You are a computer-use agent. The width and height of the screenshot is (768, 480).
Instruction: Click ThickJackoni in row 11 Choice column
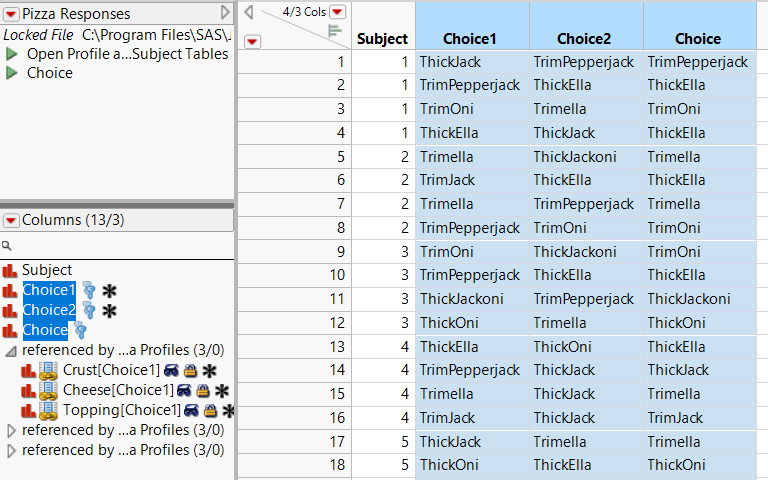pos(700,299)
